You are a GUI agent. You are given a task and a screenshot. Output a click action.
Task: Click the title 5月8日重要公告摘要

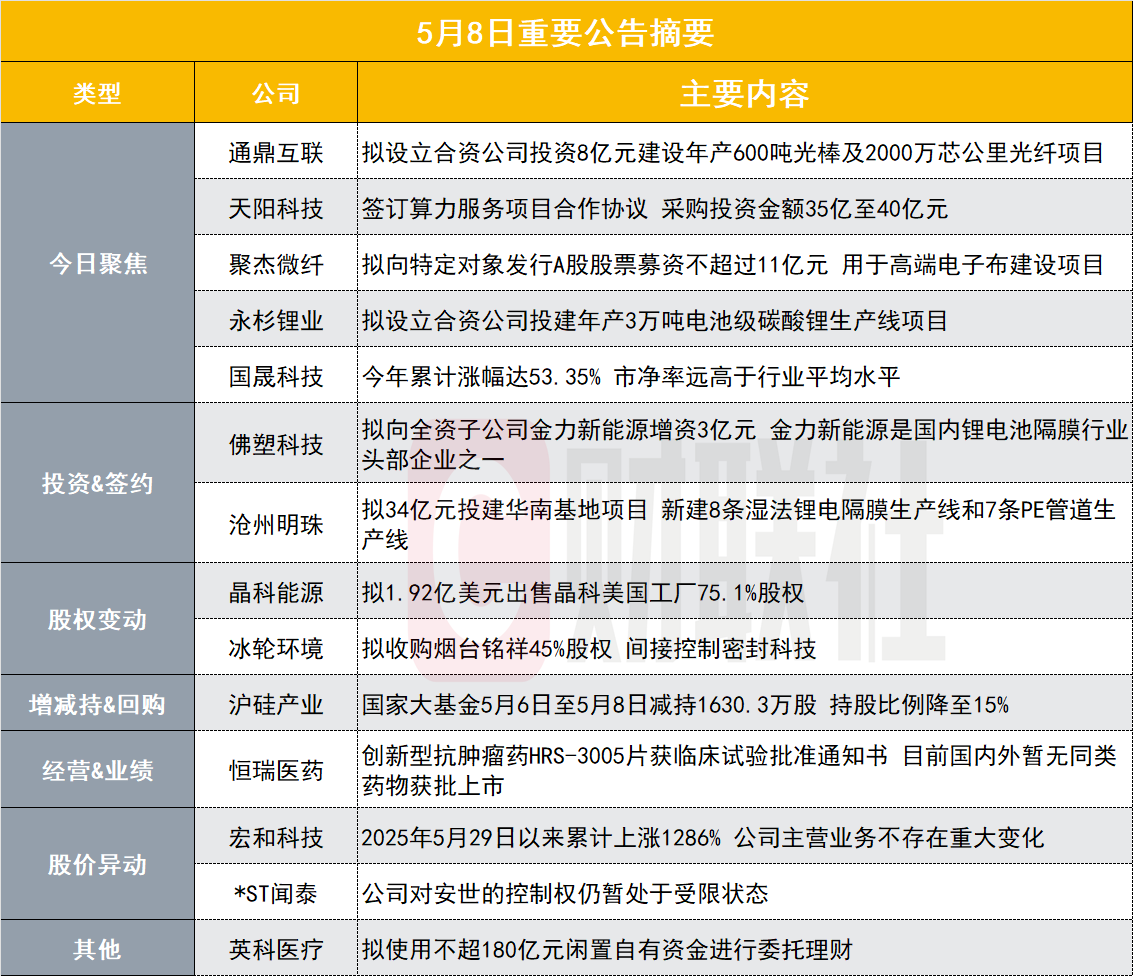[565, 33]
